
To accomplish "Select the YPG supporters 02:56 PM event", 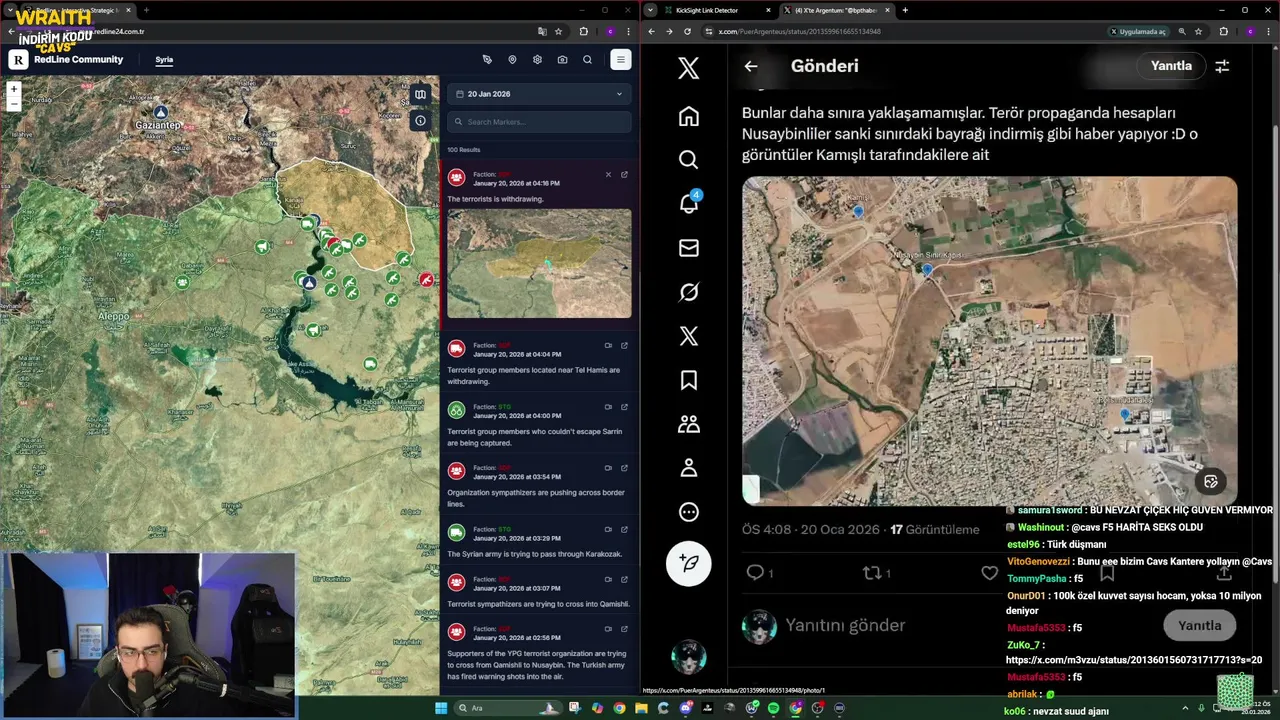I will (x=539, y=654).
